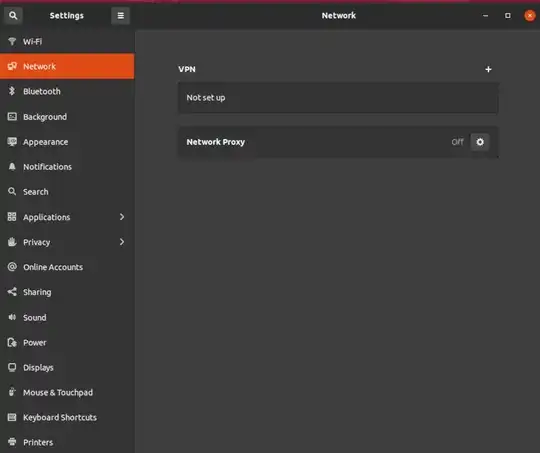The width and height of the screenshot is (540, 453).
Task: Click the Sound speaker icon
Action: pyautogui.click(x=12, y=317)
